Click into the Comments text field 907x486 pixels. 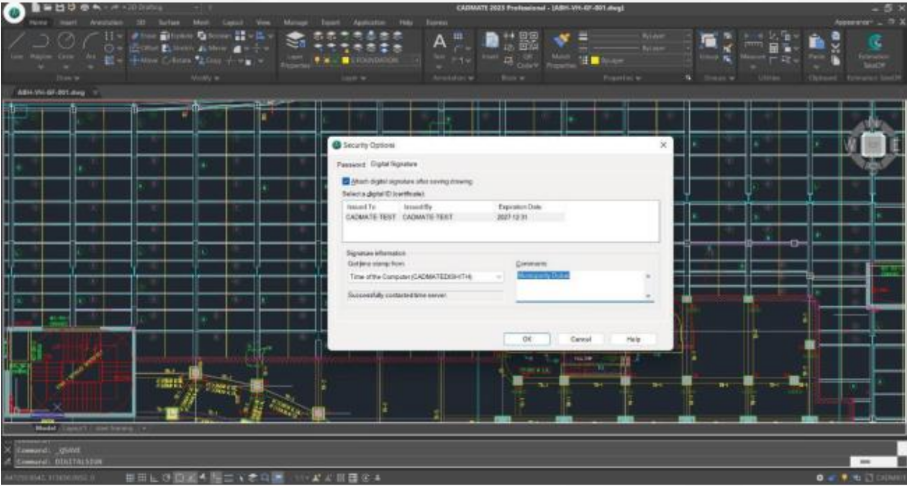click(580, 284)
